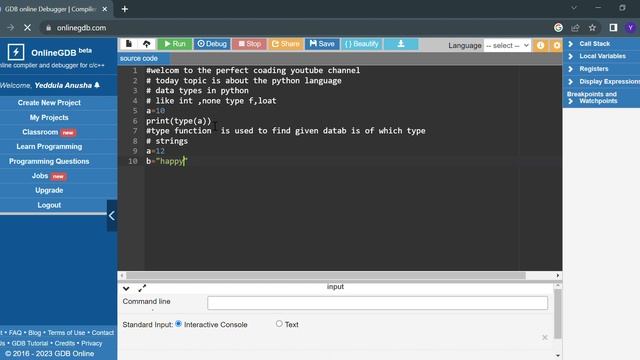Open the Terms of Use link
The width and height of the screenshot is (640, 360).
(66, 333)
